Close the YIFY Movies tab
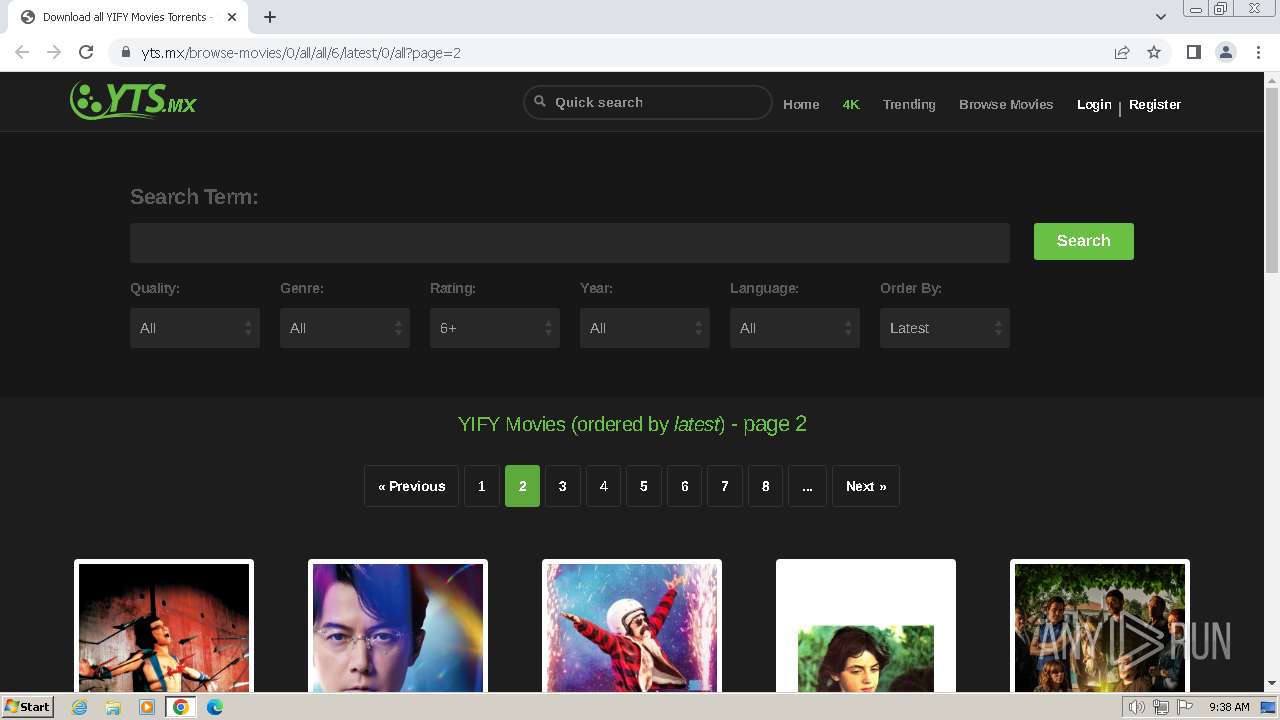Screen dimensions: 1280x720 232,17
